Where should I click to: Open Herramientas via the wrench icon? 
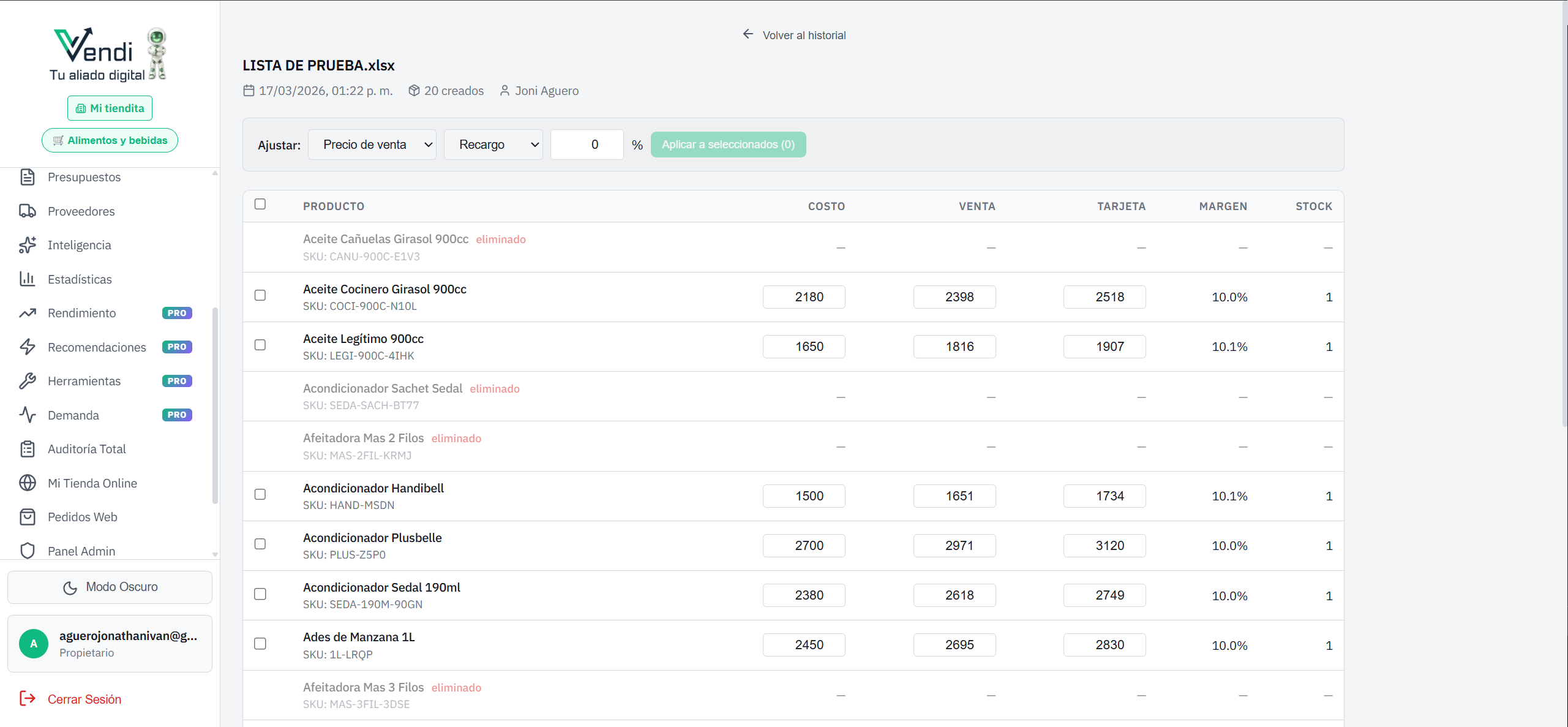tap(28, 380)
